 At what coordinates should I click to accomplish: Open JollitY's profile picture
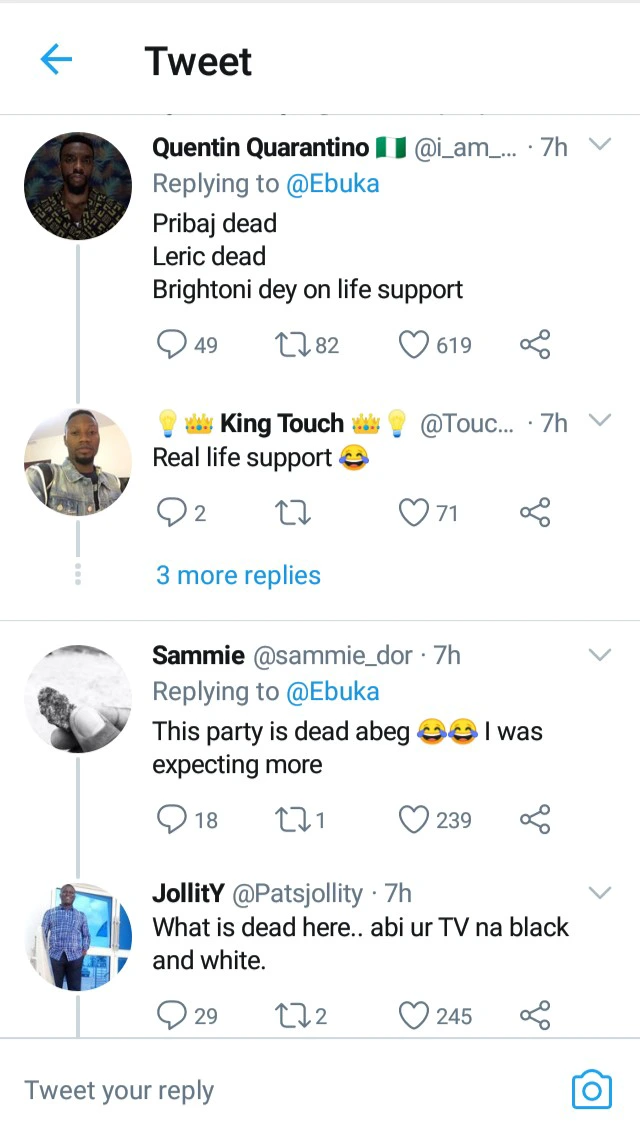coord(78,937)
